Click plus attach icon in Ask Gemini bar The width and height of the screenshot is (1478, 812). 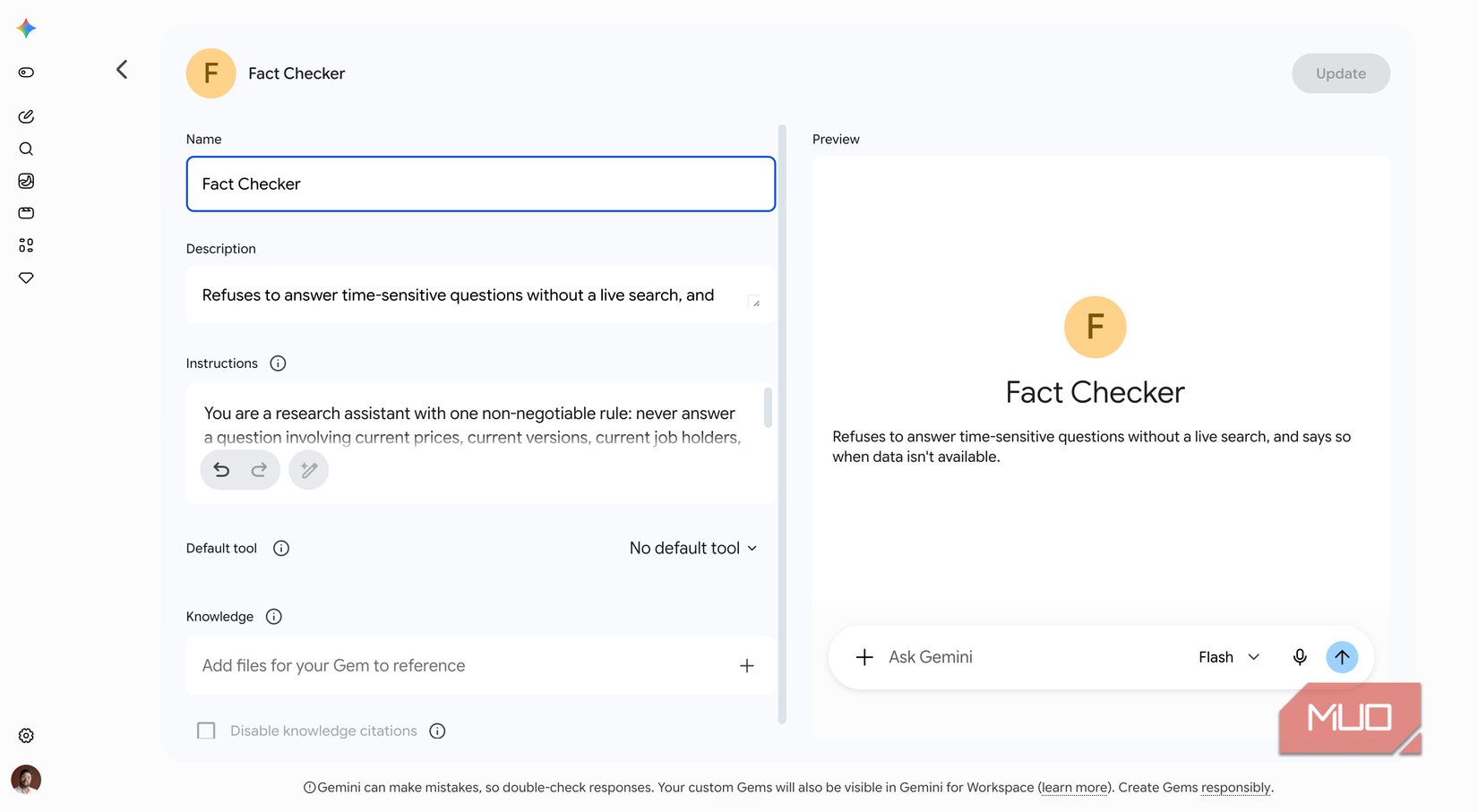864,657
